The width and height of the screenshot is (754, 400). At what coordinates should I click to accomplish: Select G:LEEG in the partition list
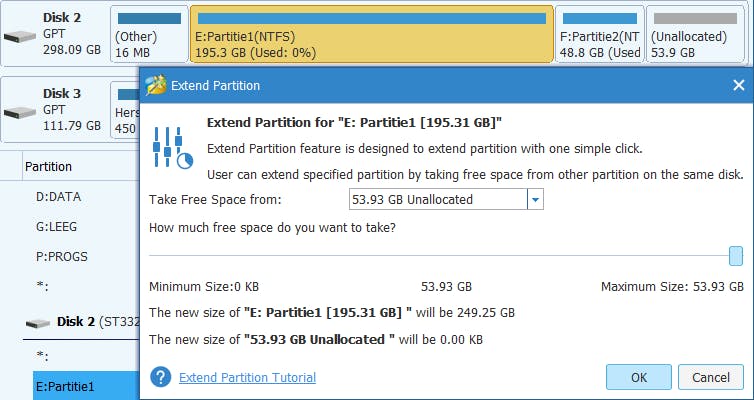pos(57,227)
